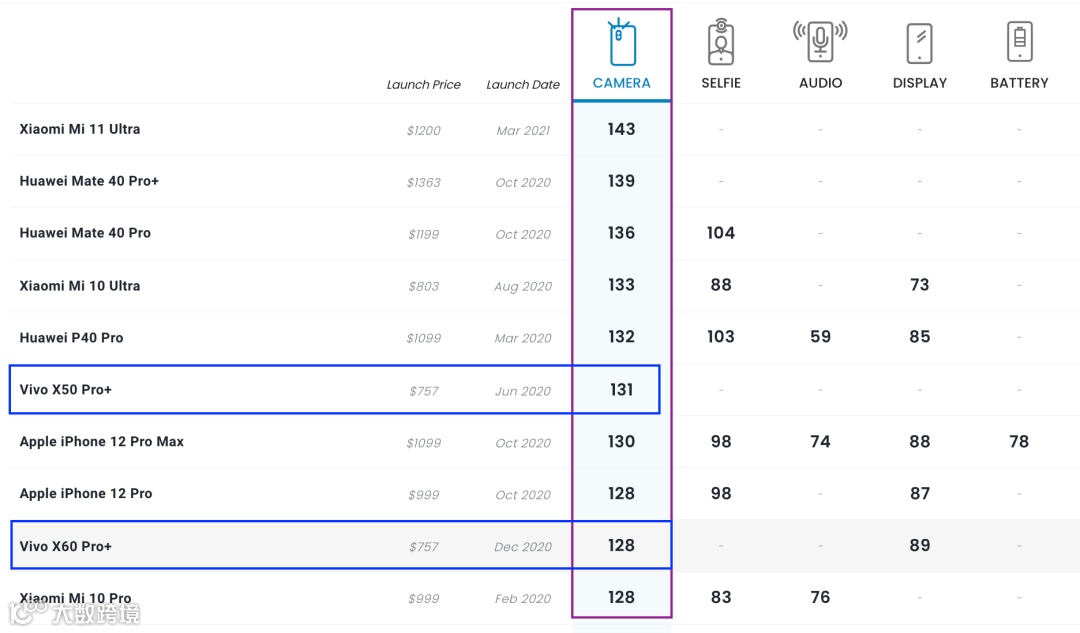Click display score 89 for Vivo X60 Pro+
The width and height of the screenshot is (1080, 633).
tap(920, 546)
